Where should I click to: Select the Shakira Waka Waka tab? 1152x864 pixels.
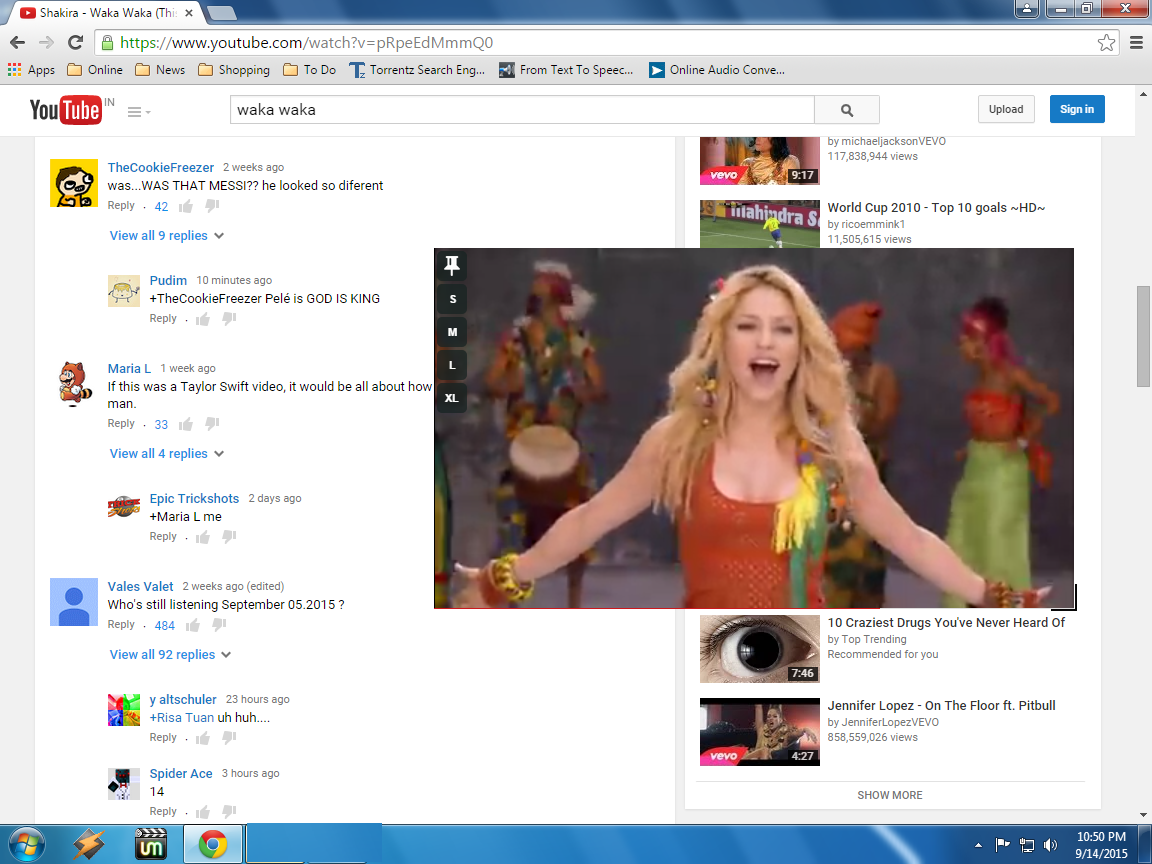[x=107, y=12]
